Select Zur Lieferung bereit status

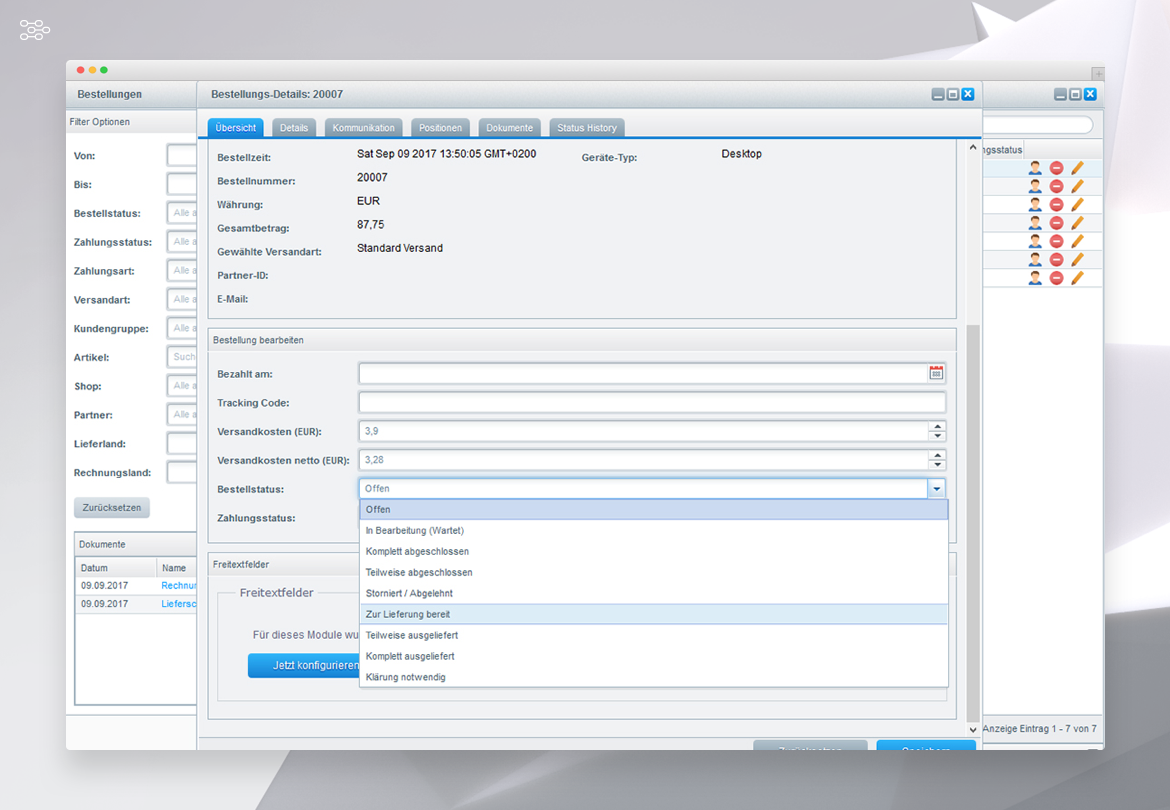click(x=654, y=614)
